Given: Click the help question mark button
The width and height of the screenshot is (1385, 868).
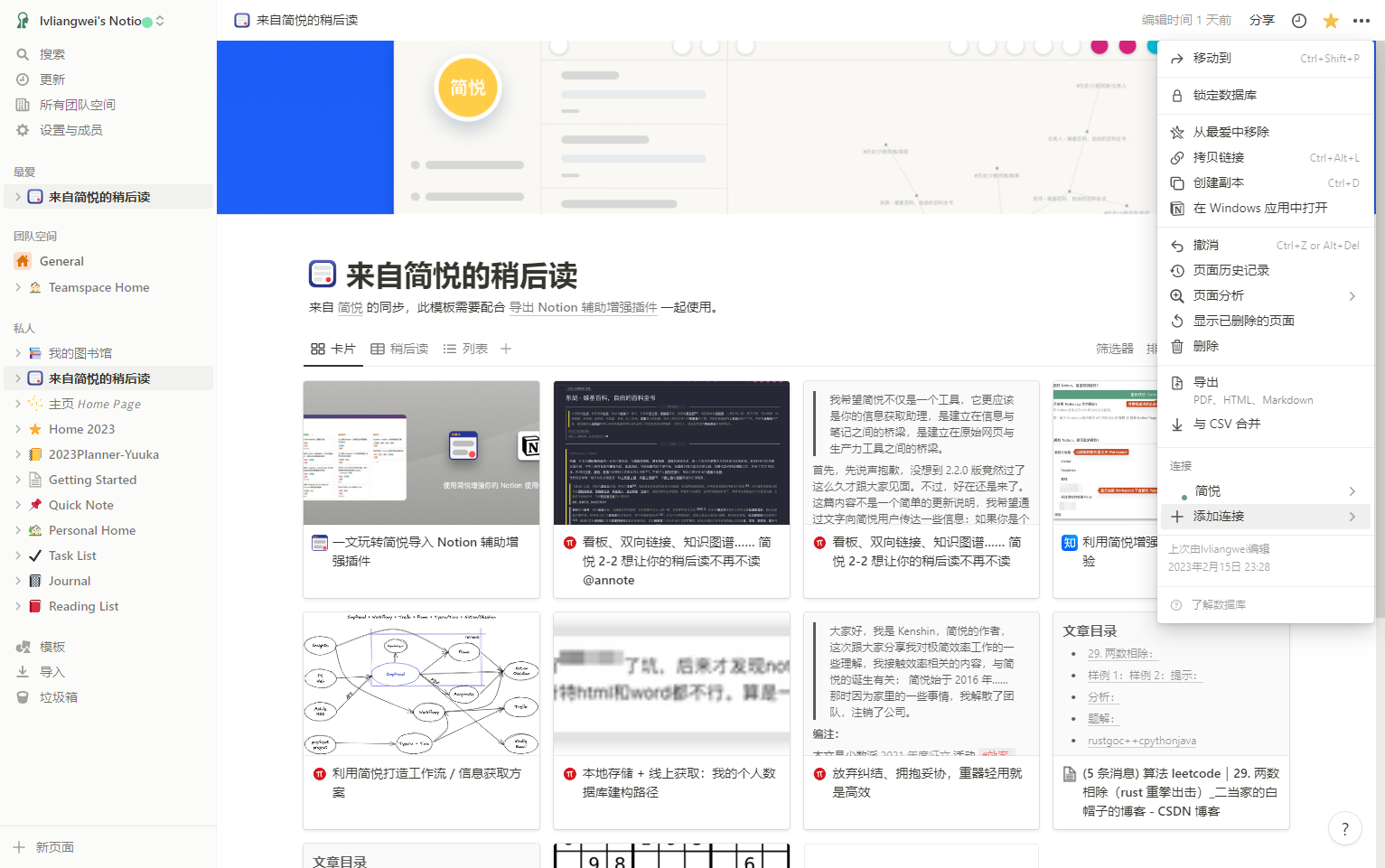Looking at the screenshot, I should click(x=1344, y=828).
